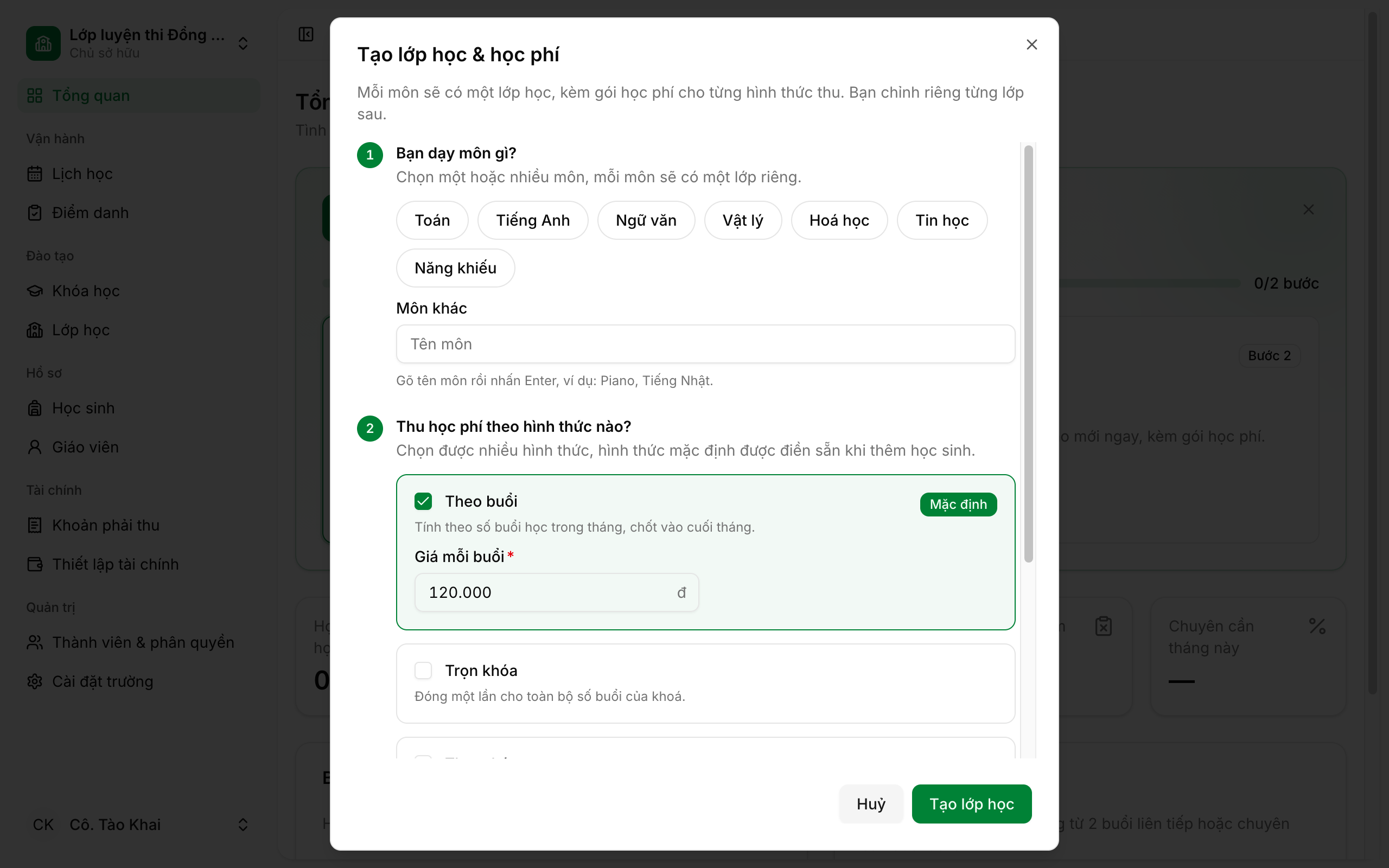This screenshot has height=868, width=1389.
Task: Cancel with the Huỷ button
Action: click(x=871, y=803)
